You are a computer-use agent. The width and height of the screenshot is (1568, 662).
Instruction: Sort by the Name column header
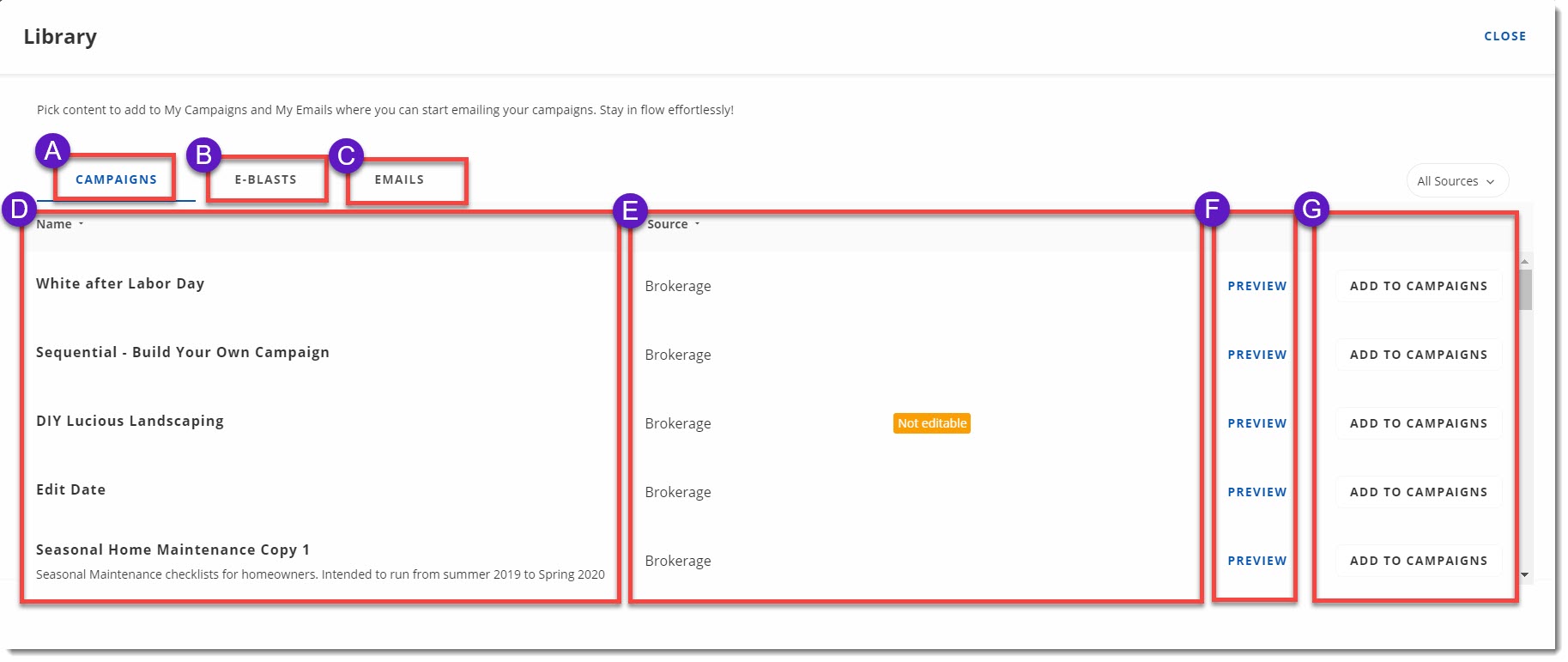54,224
